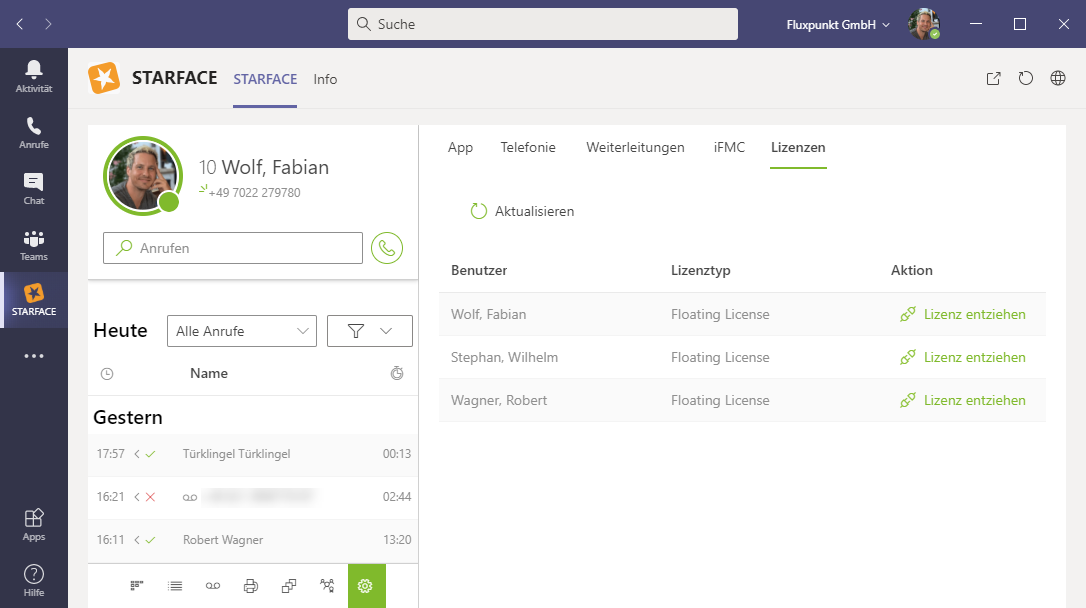1086x608 pixels.
Task: Click the Name column header
Action: click(x=209, y=373)
